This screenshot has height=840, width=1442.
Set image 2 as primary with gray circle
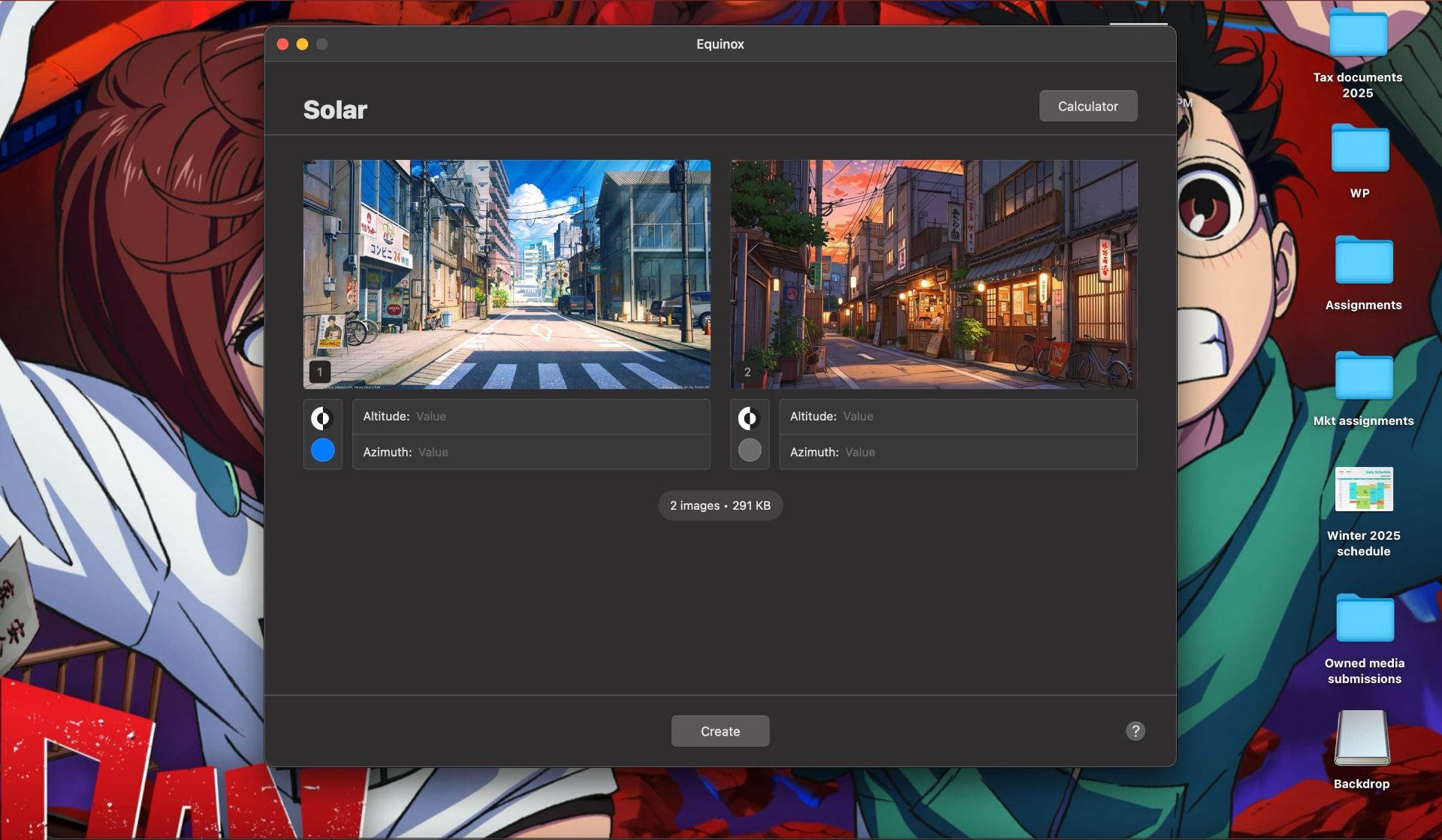[x=749, y=450]
